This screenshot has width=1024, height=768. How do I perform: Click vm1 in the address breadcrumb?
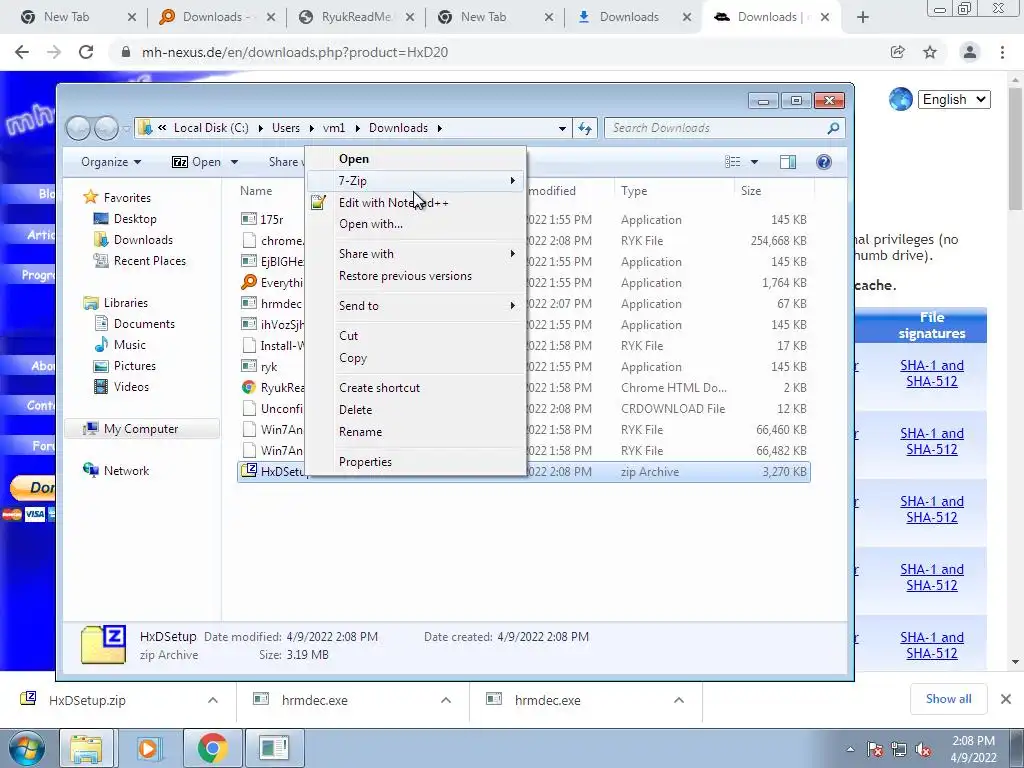point(334,128)
